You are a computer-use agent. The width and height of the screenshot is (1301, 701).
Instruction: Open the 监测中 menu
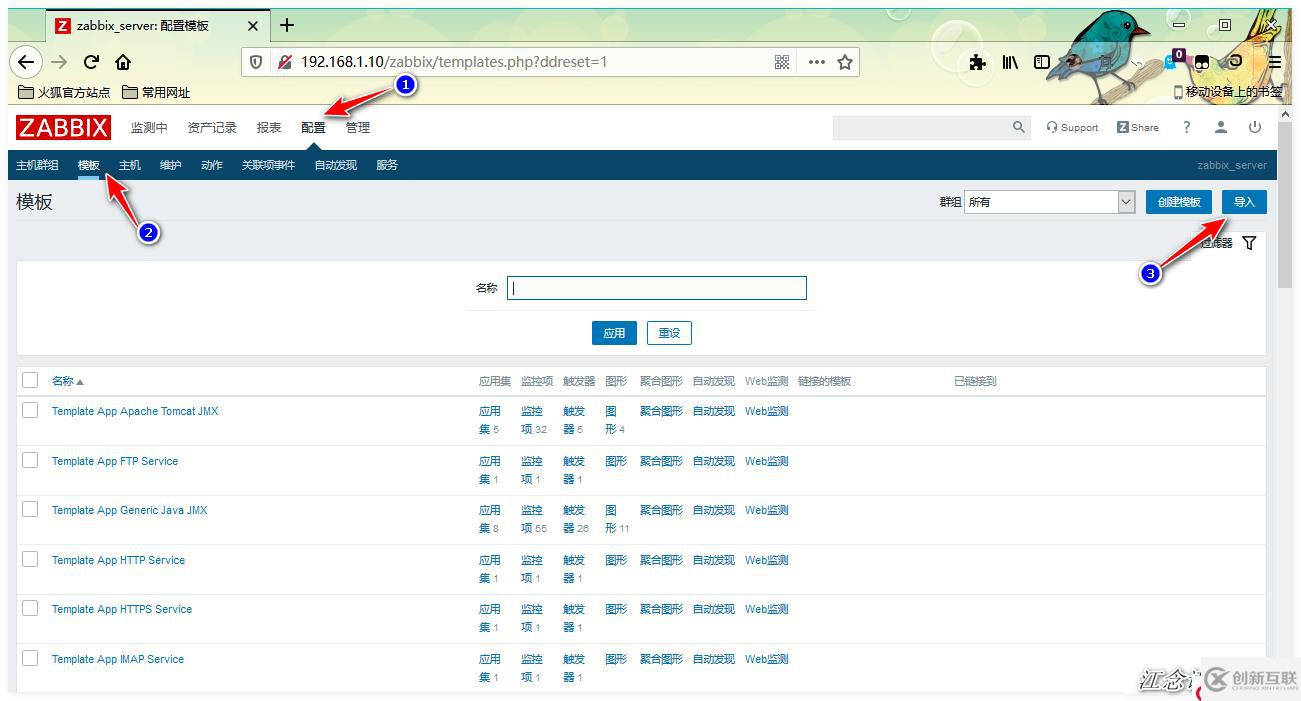point(149,128)
